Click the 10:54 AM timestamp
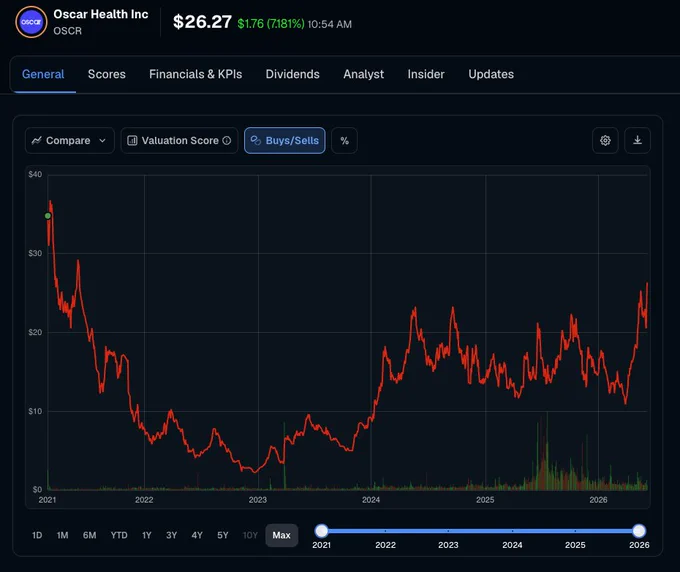The image size is (680, 572). click(x=330, y=24)
